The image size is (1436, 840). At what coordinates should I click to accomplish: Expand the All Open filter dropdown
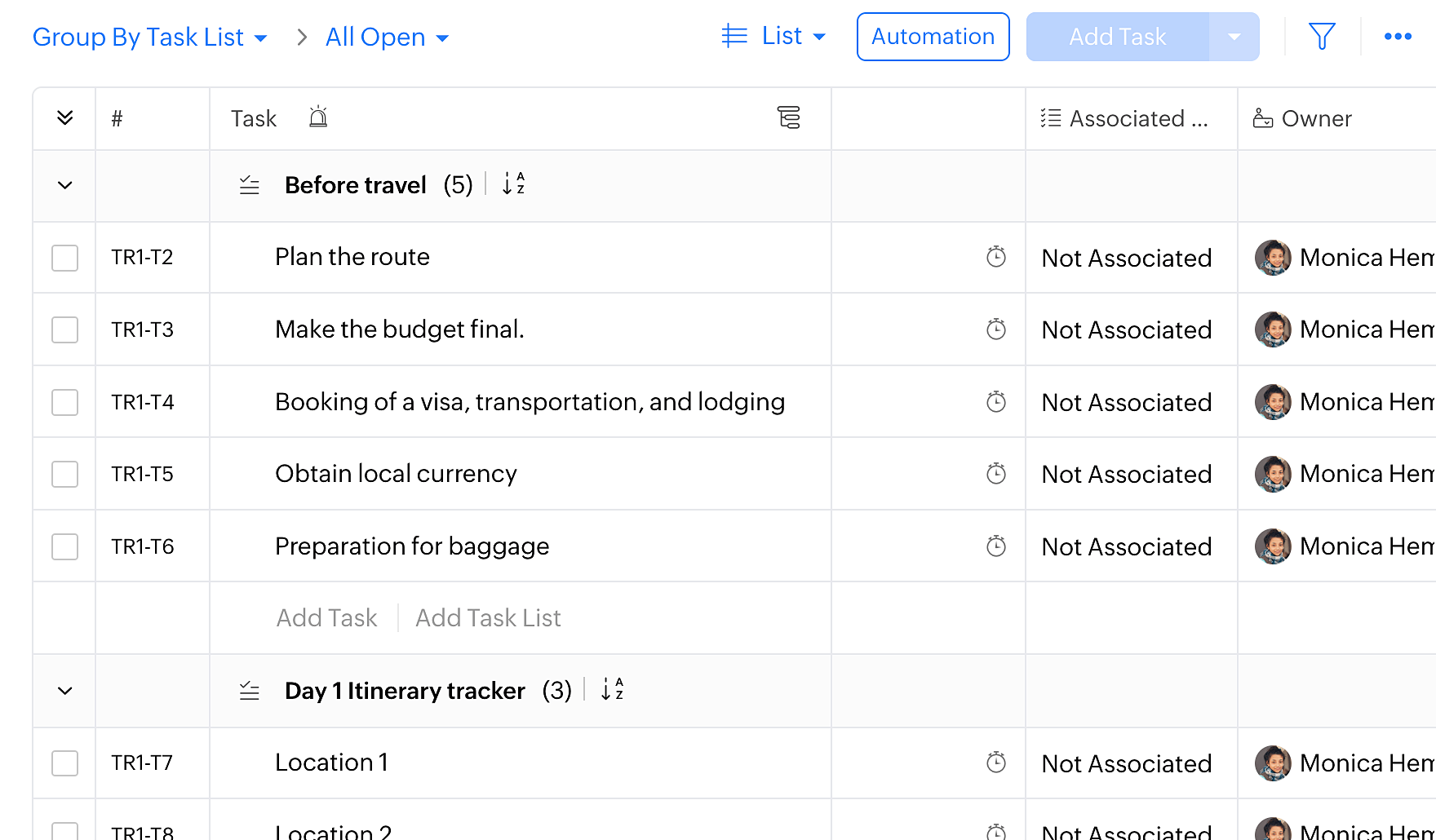(x=387, y=38)
